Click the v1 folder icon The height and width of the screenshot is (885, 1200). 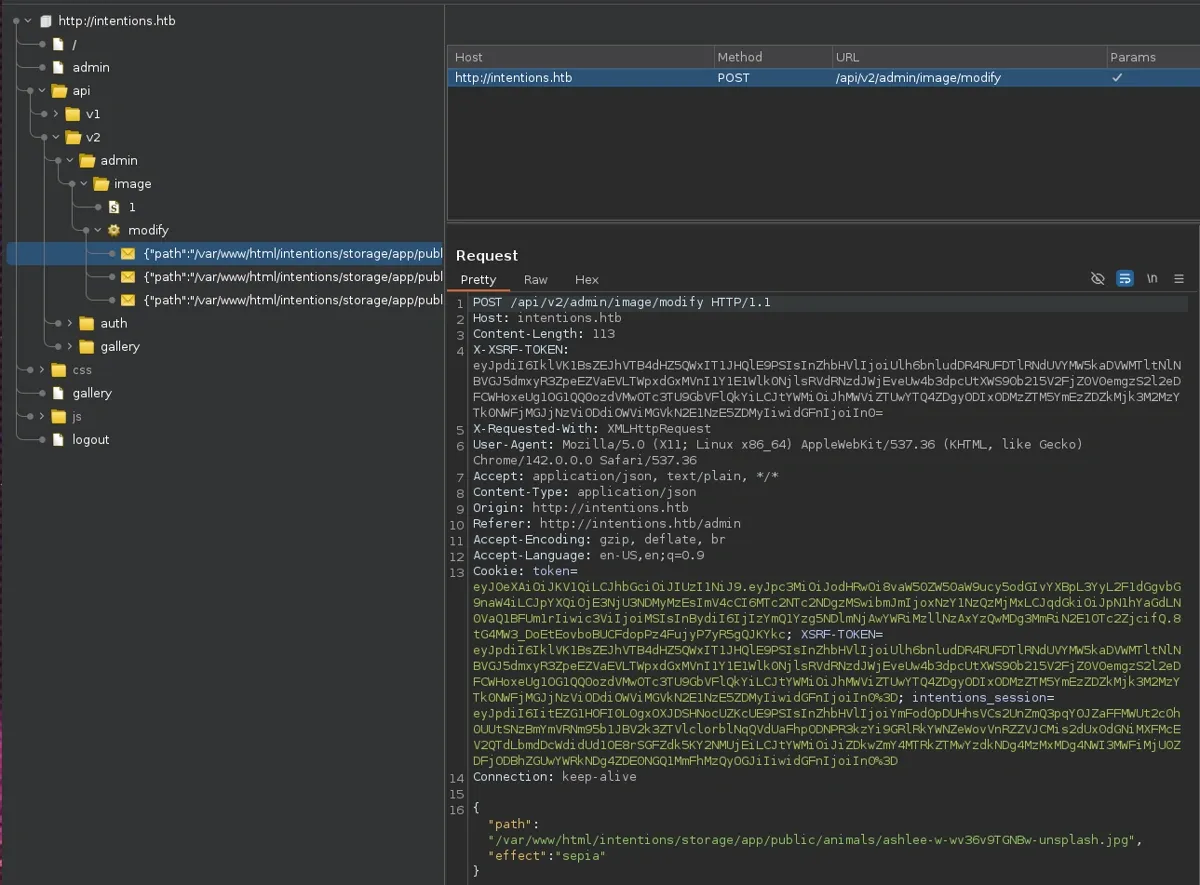[x=73, y=114]
